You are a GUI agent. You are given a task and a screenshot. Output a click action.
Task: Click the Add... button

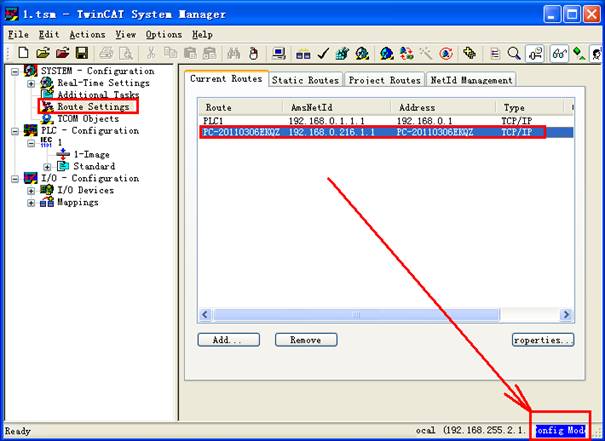pos(228,340)
